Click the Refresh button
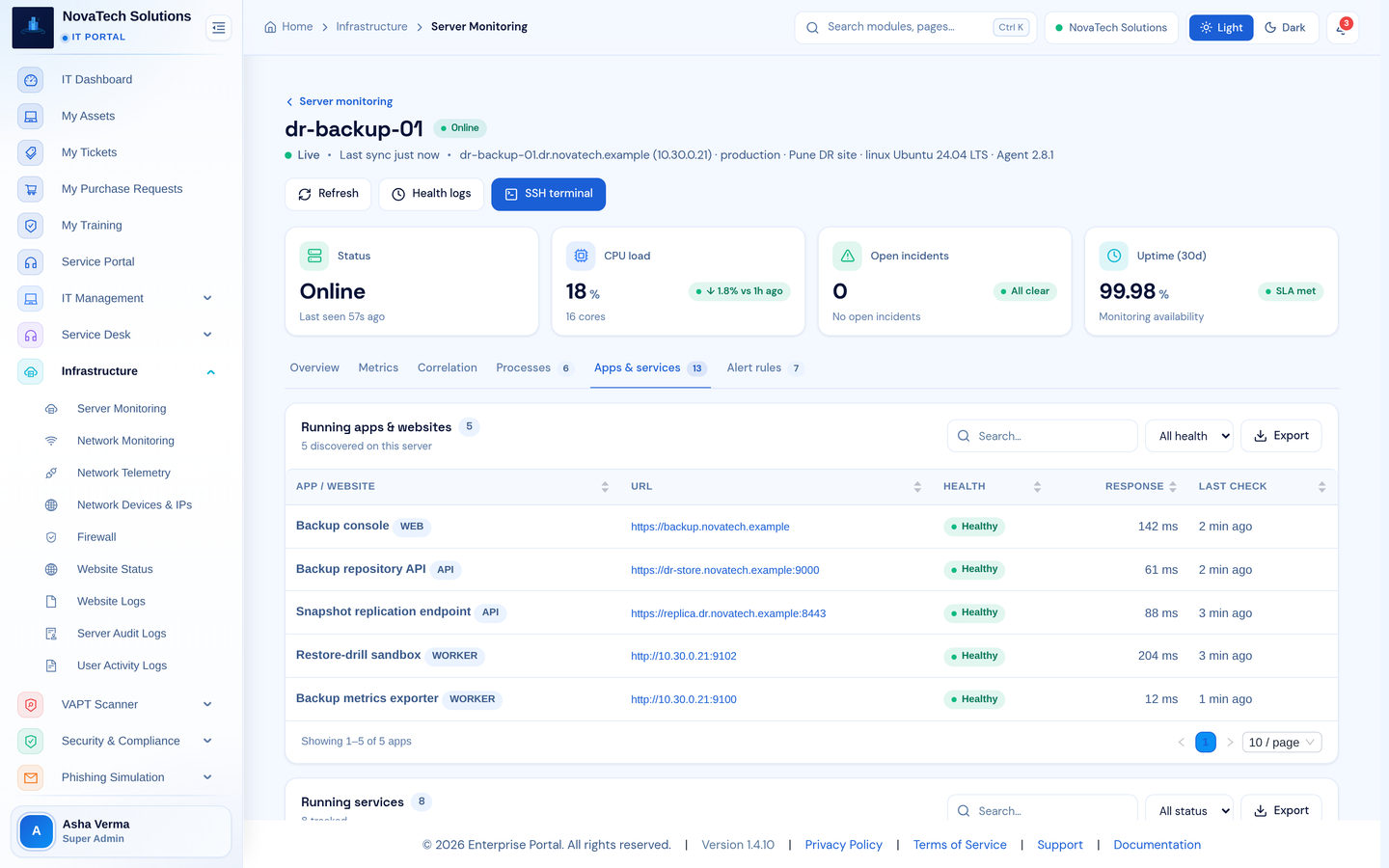Image resolution: width=1389 pixels, height=868 pixels. 328,194
